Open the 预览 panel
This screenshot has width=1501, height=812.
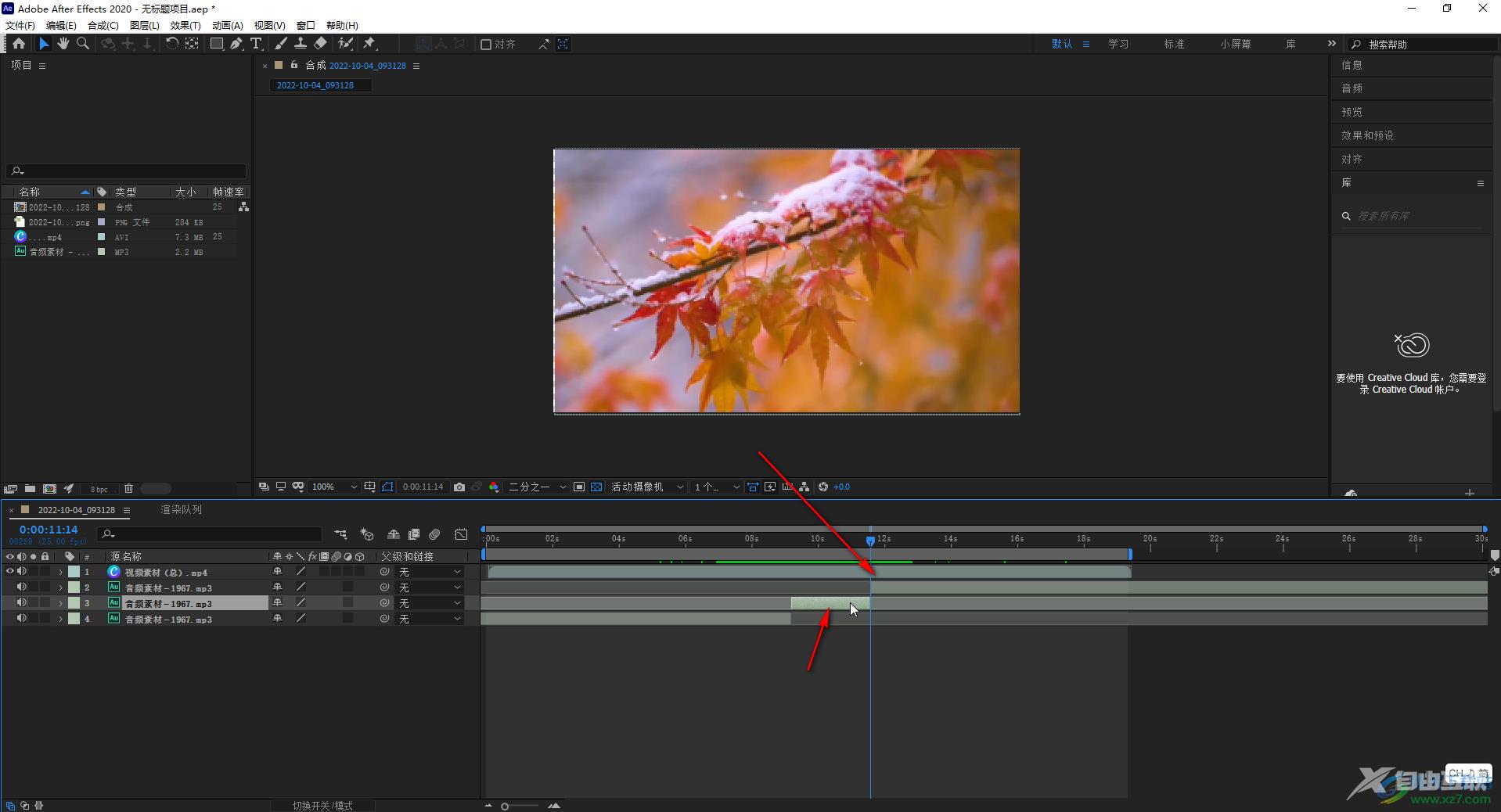(x=1352, y=112)
